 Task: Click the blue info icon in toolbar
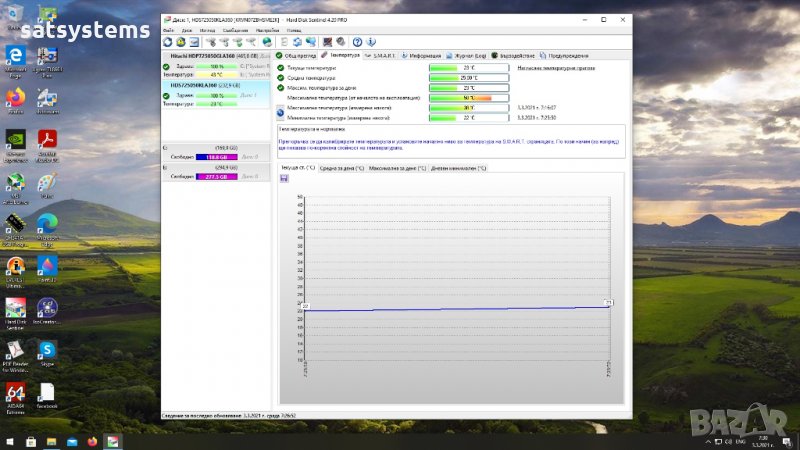pyautogui.click(x=371, y=42)
